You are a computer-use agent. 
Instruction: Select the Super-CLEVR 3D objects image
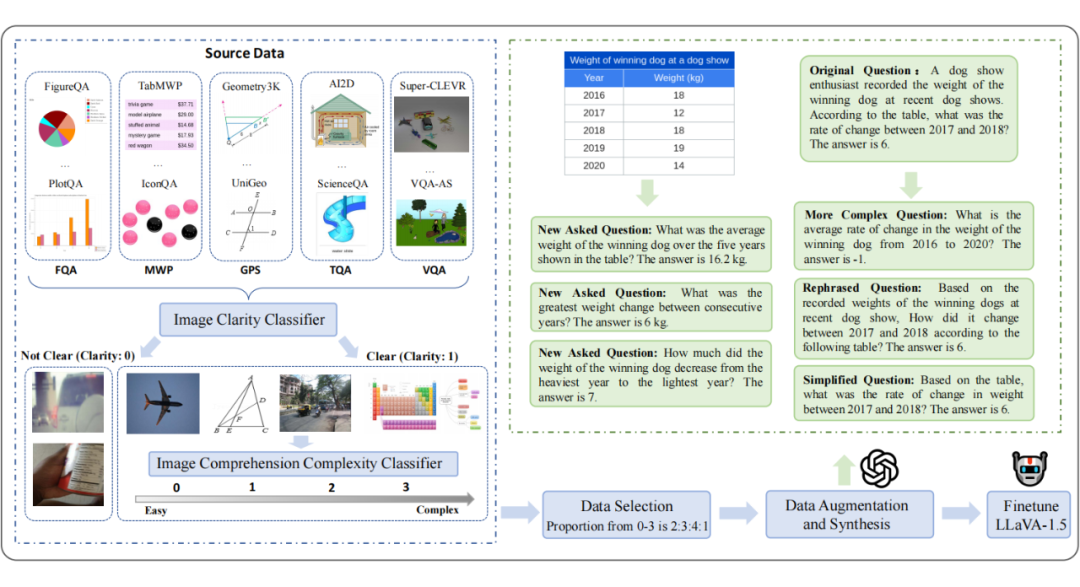click(431, 124)
